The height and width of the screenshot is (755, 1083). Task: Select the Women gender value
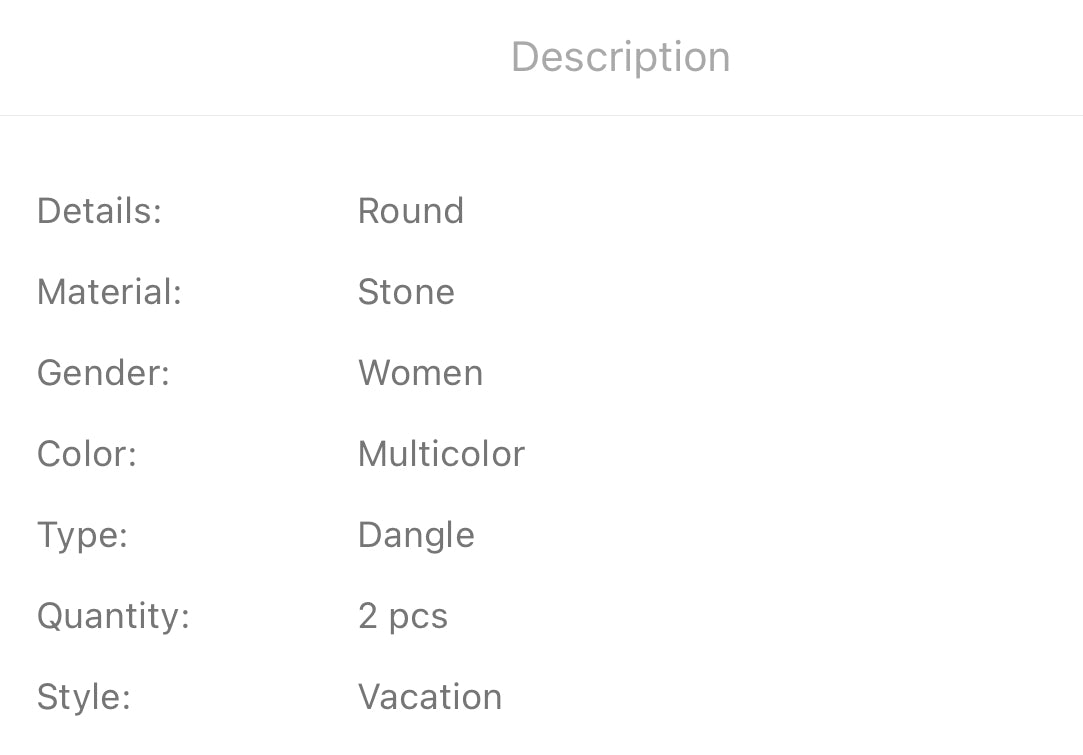(420, 373)
